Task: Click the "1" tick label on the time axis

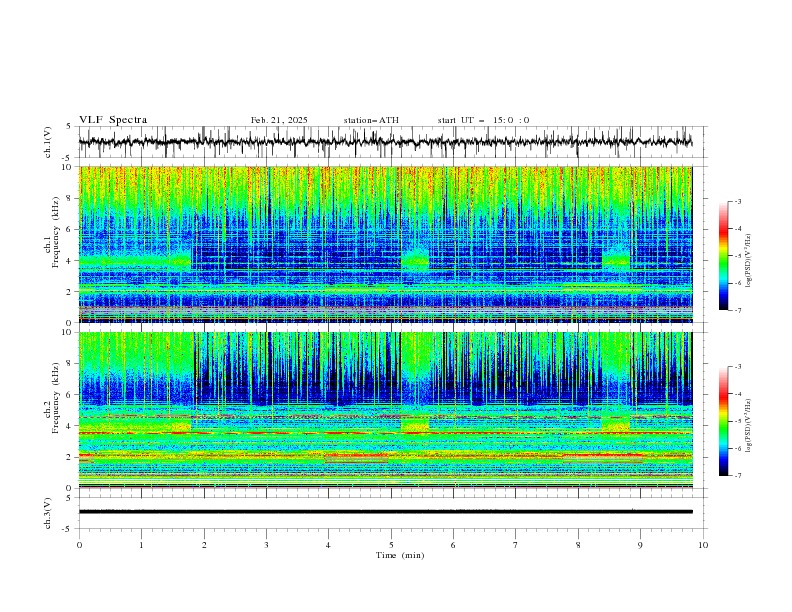Action: click(x=141, y=545)
